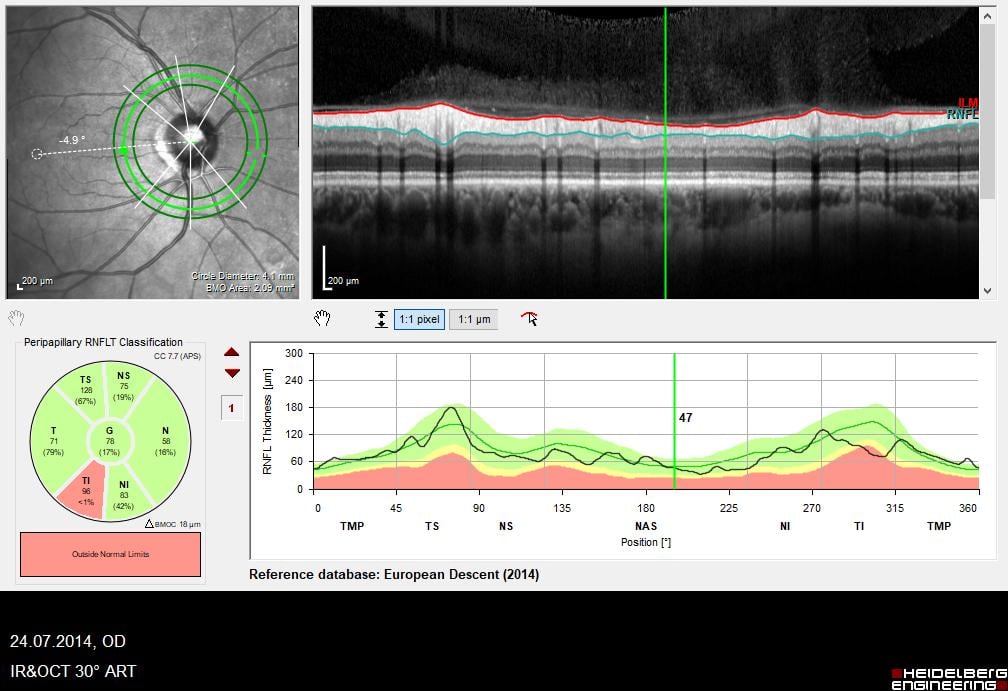Select the central G sector in the chart
This screenshot has width=1008, height=691.
[111, 440]
